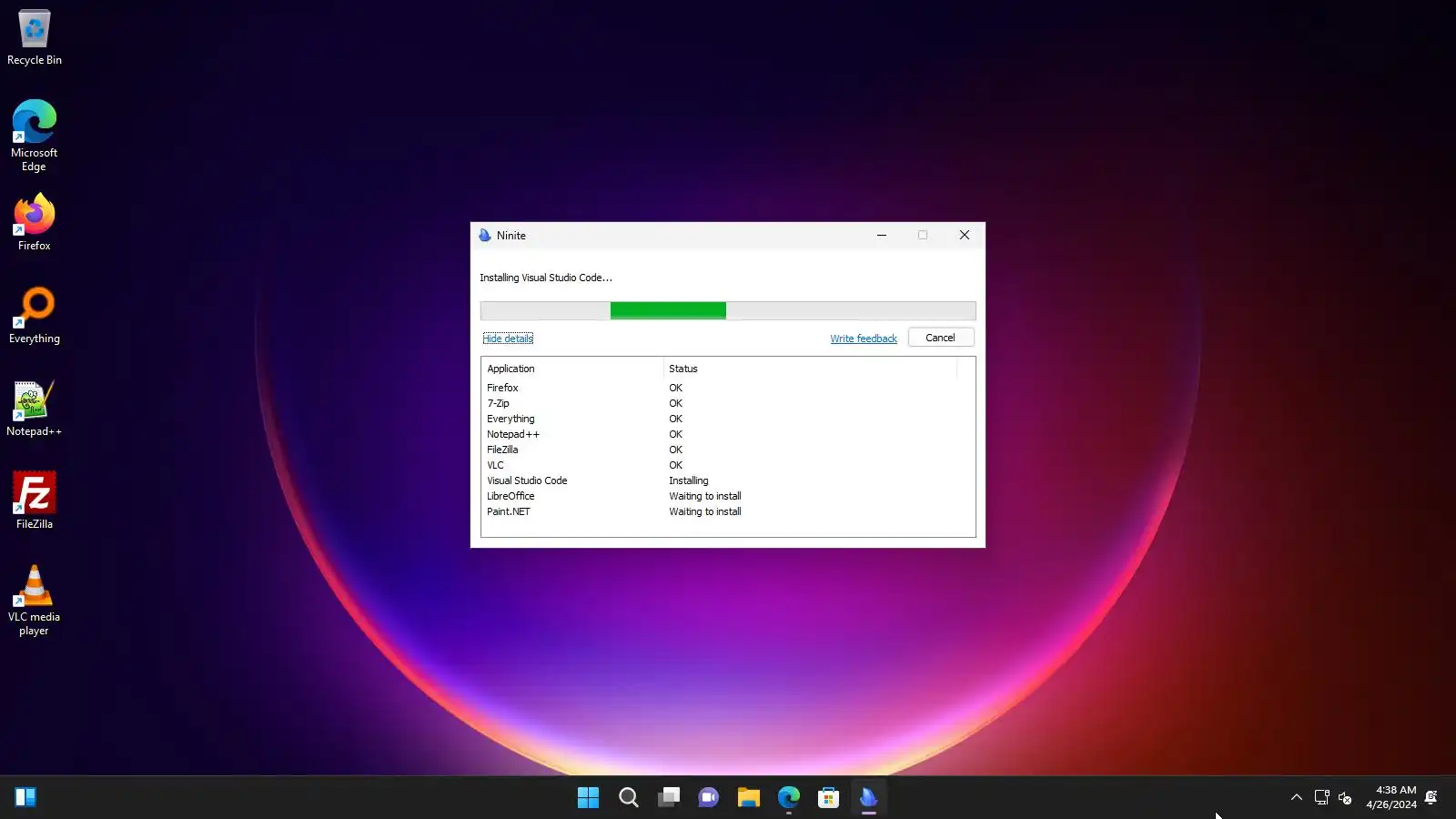Open Microsoft Edge from the taskbar

pos(789,798)
